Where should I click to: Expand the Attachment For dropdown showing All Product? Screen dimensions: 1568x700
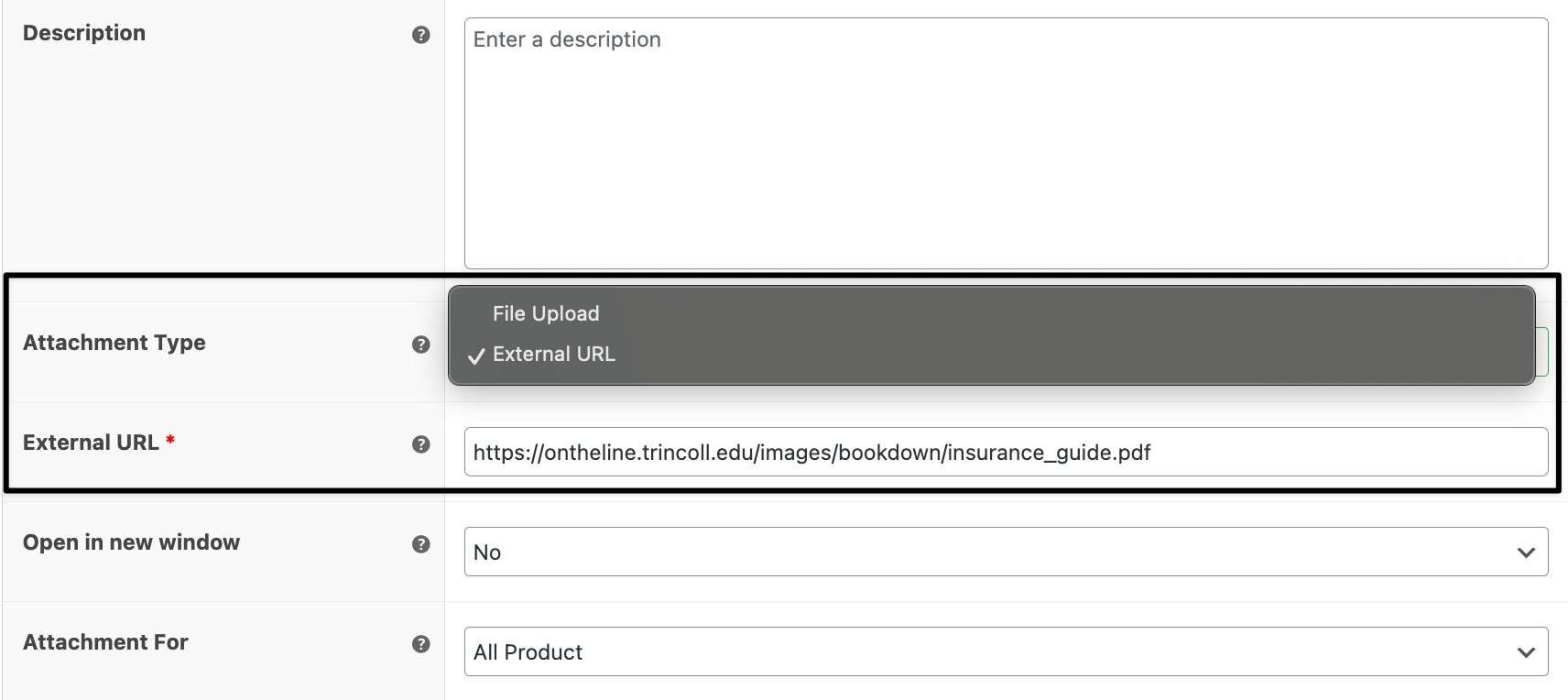coord(1006,651)
